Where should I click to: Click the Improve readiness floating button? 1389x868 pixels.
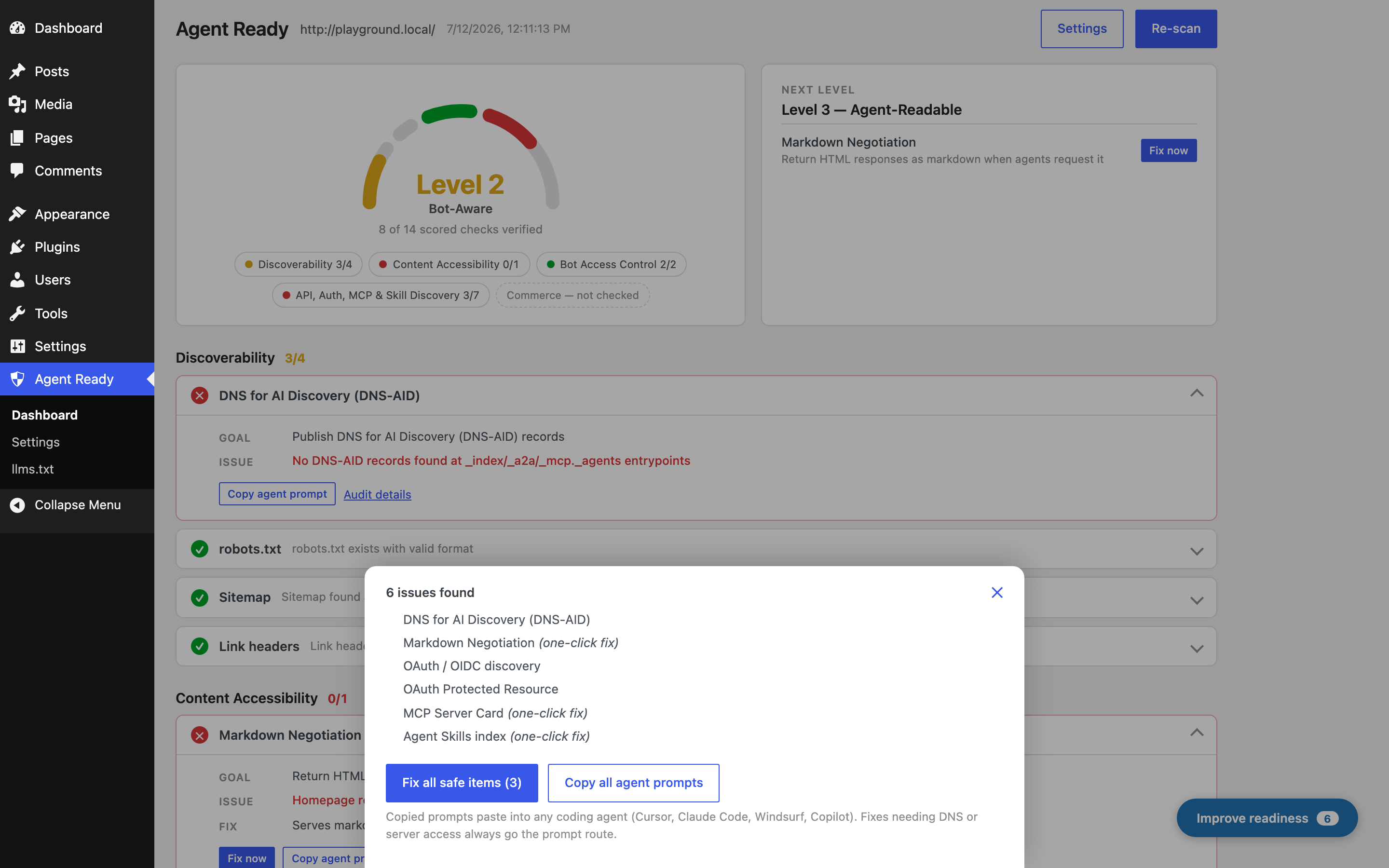coord(1267,818)
